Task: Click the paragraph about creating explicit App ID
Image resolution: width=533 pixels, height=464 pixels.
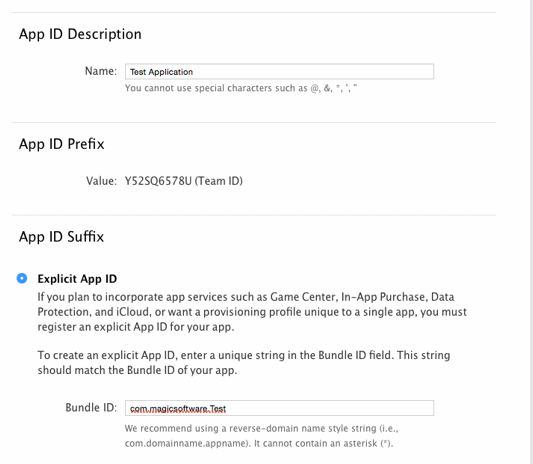Action: (x=244, y=362)
